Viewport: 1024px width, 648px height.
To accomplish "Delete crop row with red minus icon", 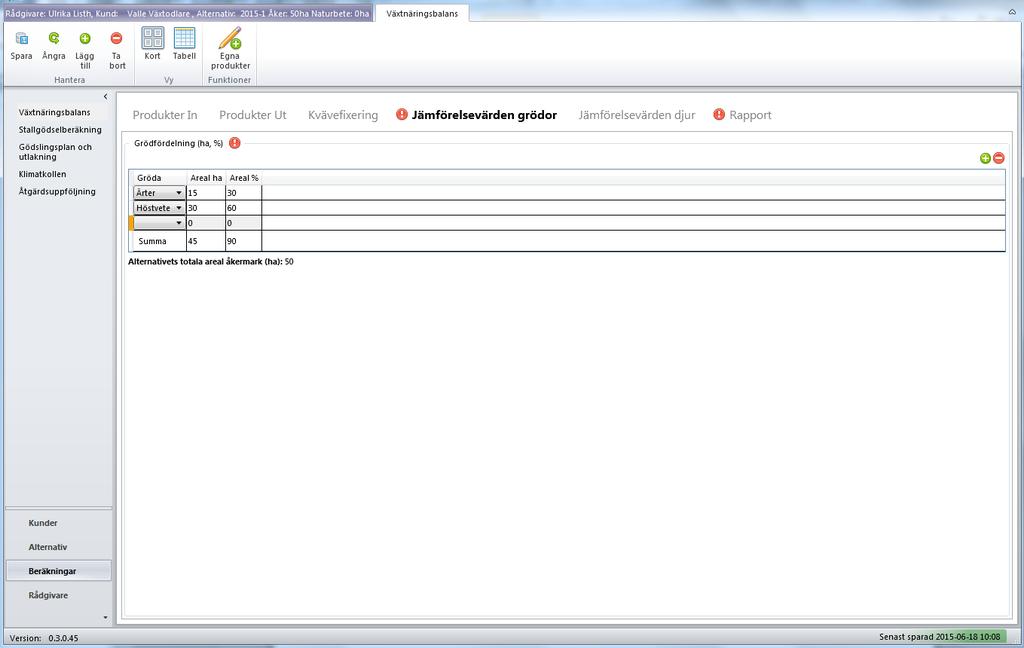I will click(x=999, y=158).
